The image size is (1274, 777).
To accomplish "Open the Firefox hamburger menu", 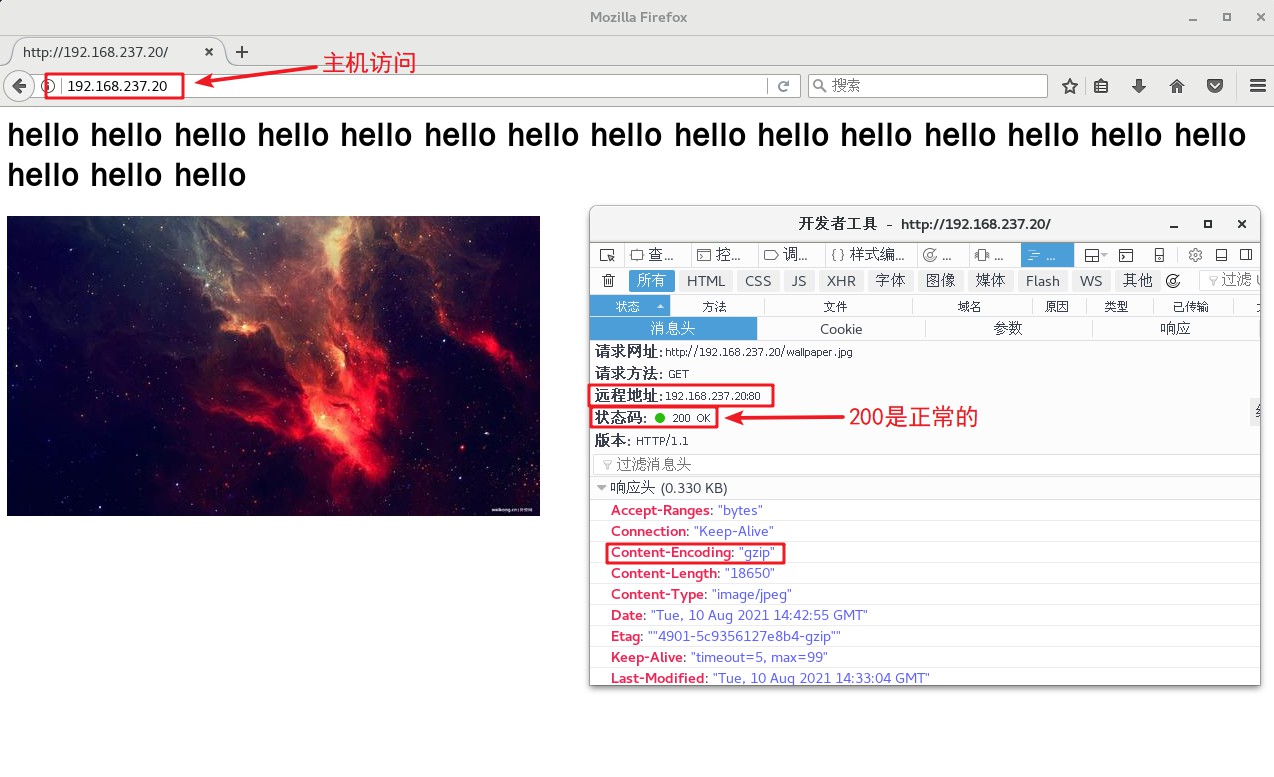I will pos(1258,86).
